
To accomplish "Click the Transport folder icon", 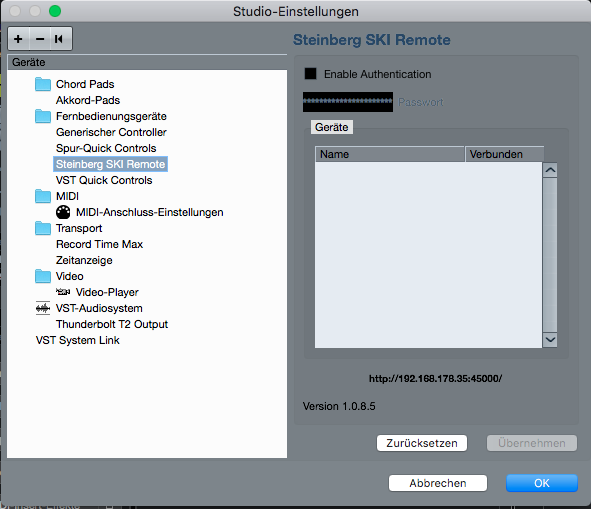I will click(x=43, y=228).
